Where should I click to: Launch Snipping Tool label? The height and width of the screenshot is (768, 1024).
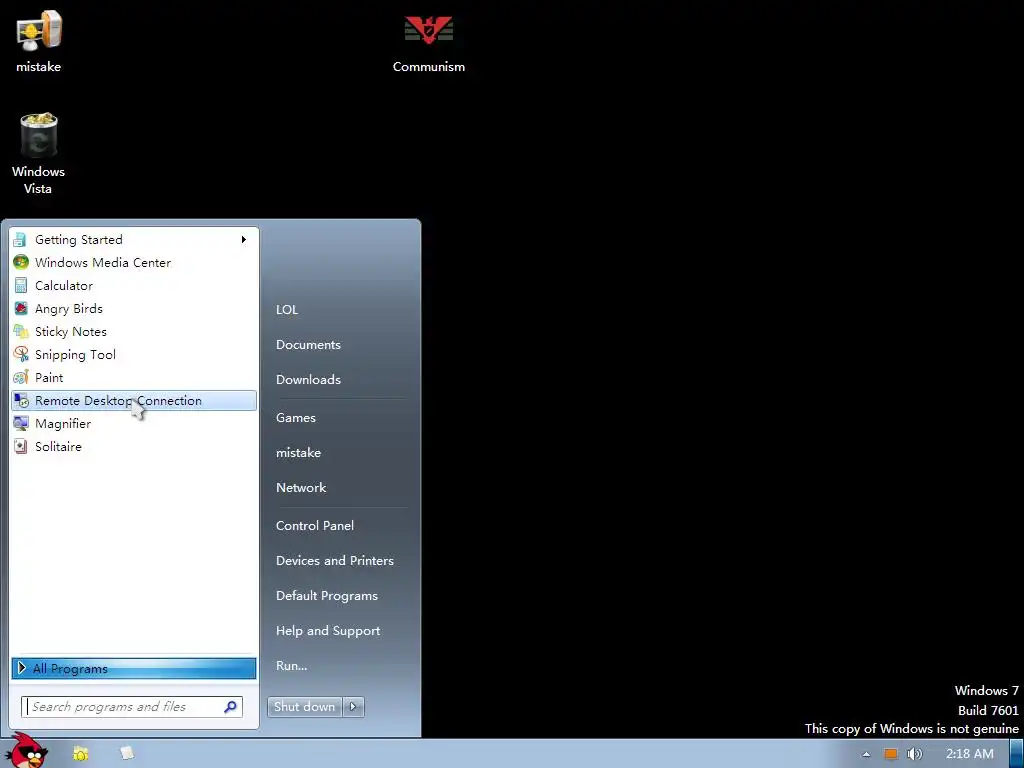[x=75, y=355]
